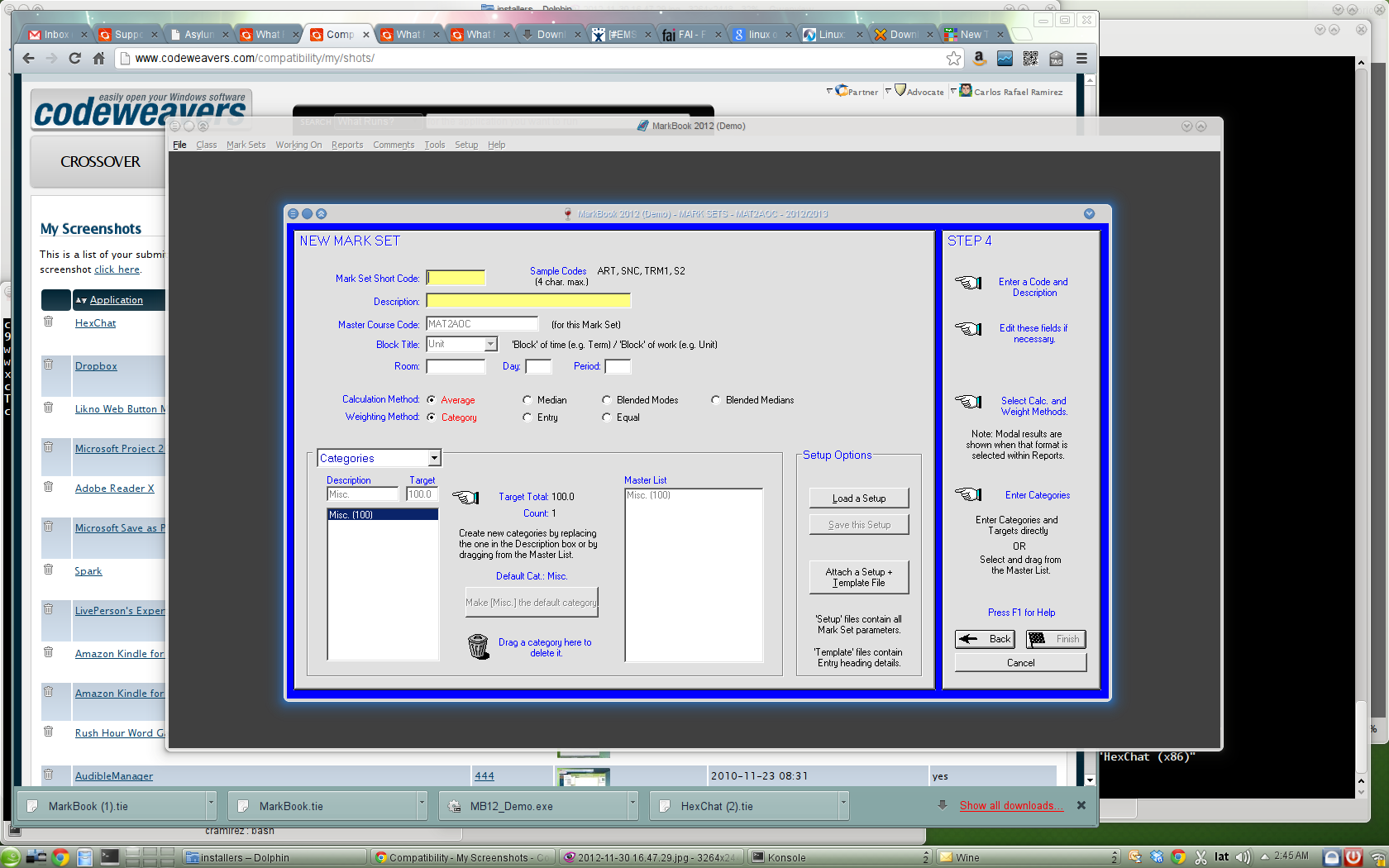
Task: Expand the Partner dropdown arrow on CodeWeavers page
Action: point(829,91)
